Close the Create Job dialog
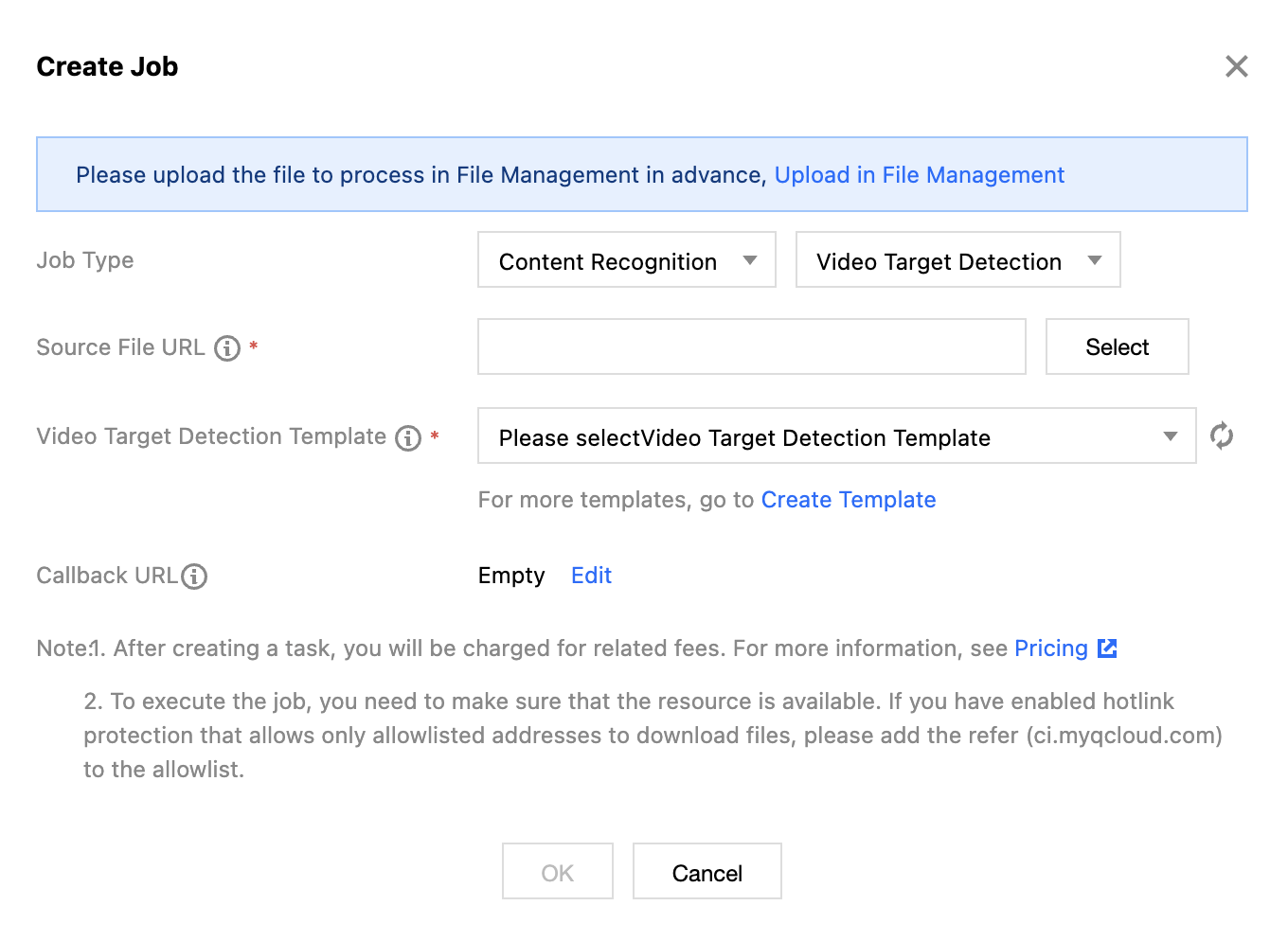The image size is (1288, 941). coord(1236,66)
